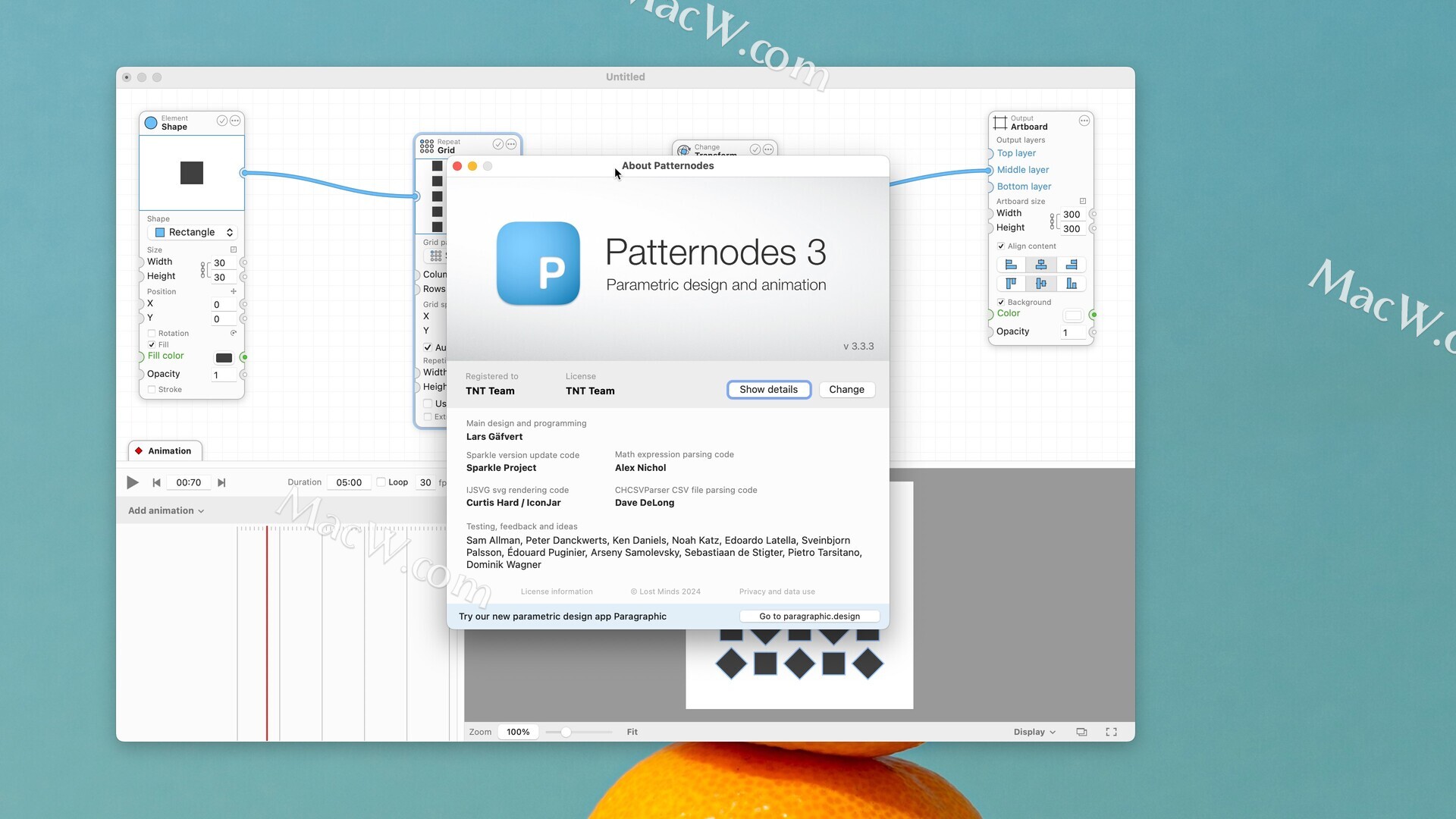Image resolution: width=1456 pixels, height=819 pixels.
Task: Click the Shape node's blue element icon
Action: [151, 122]
